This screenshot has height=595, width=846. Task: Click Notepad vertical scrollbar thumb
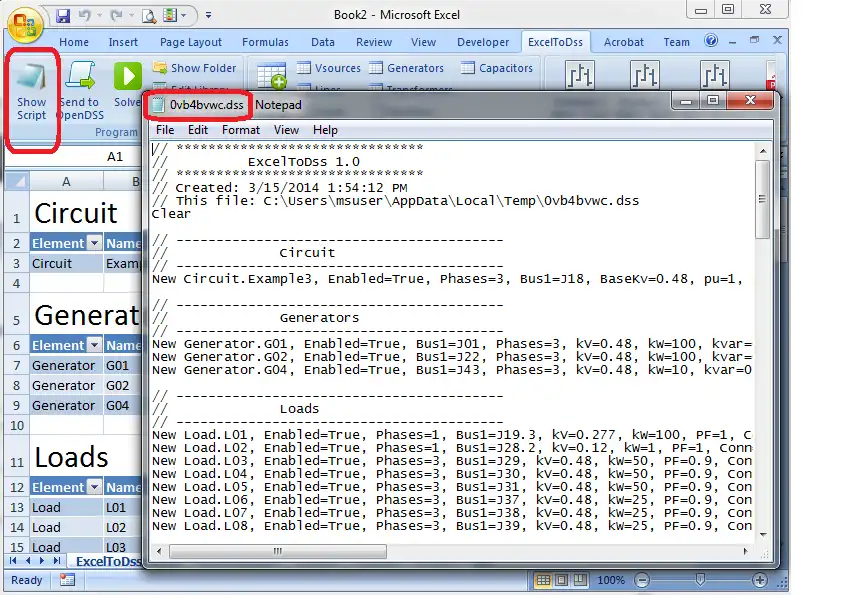pos(762,199)
